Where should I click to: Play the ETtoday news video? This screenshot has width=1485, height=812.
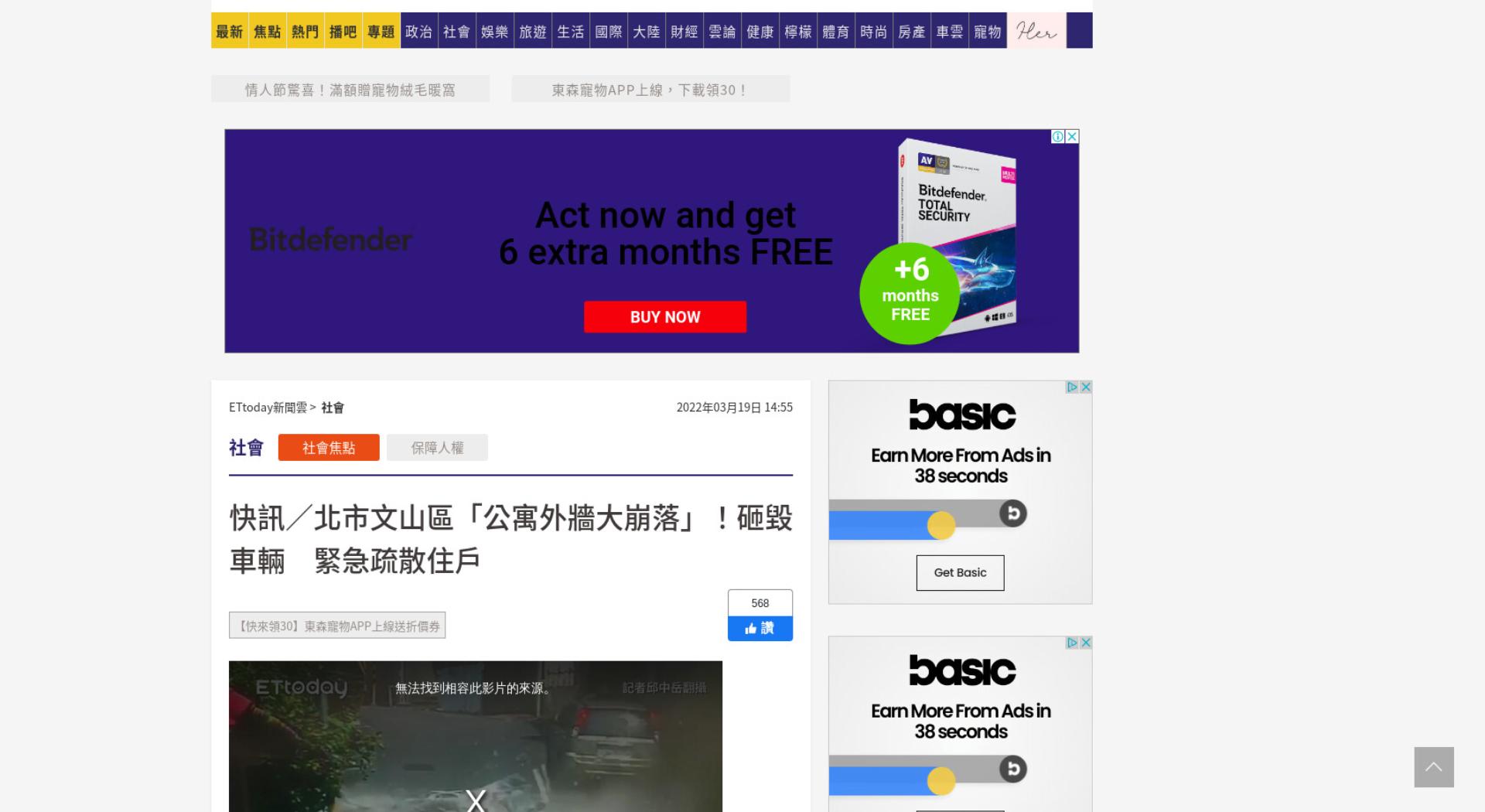476,736
